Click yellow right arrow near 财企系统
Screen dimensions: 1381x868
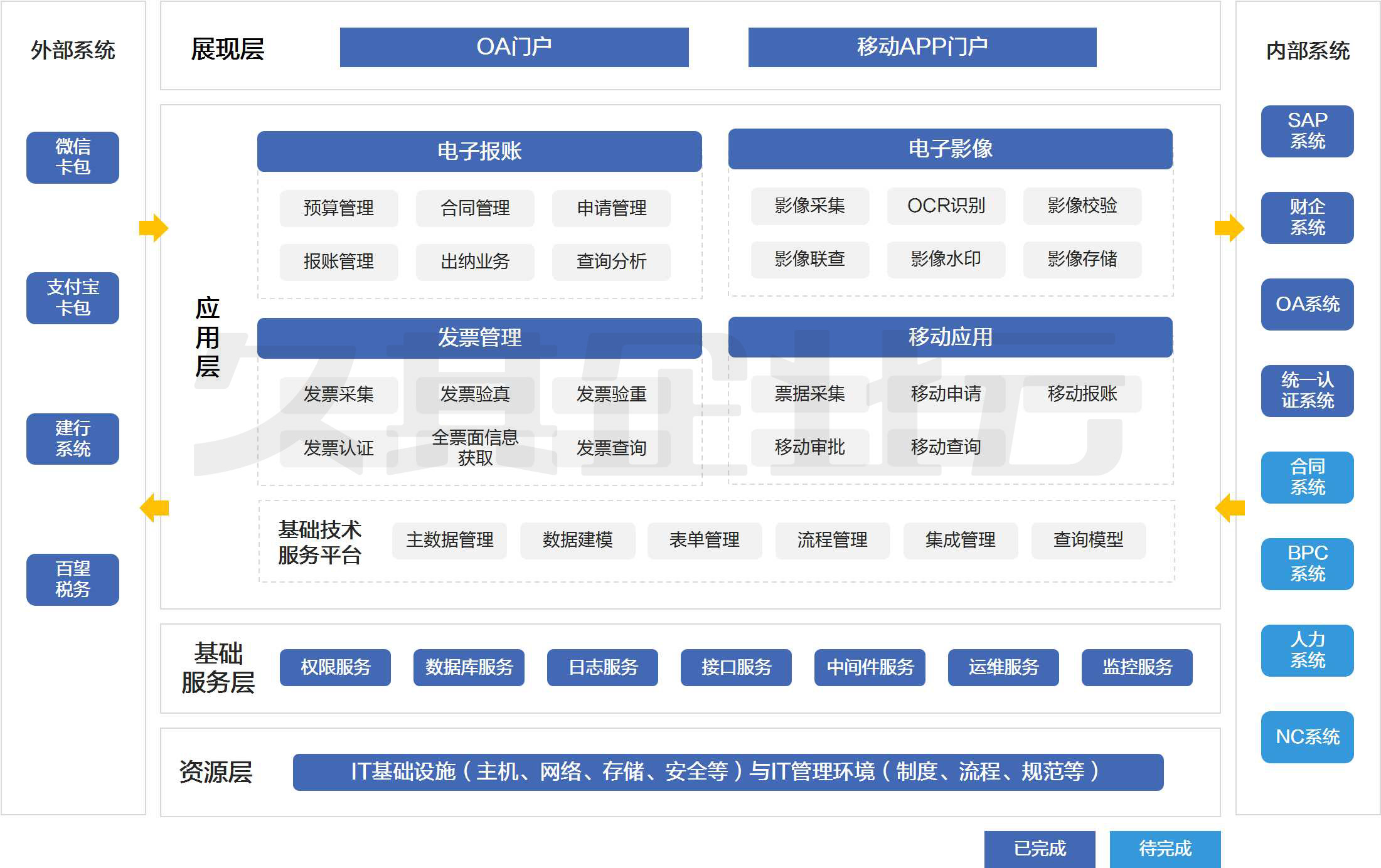1229,228
